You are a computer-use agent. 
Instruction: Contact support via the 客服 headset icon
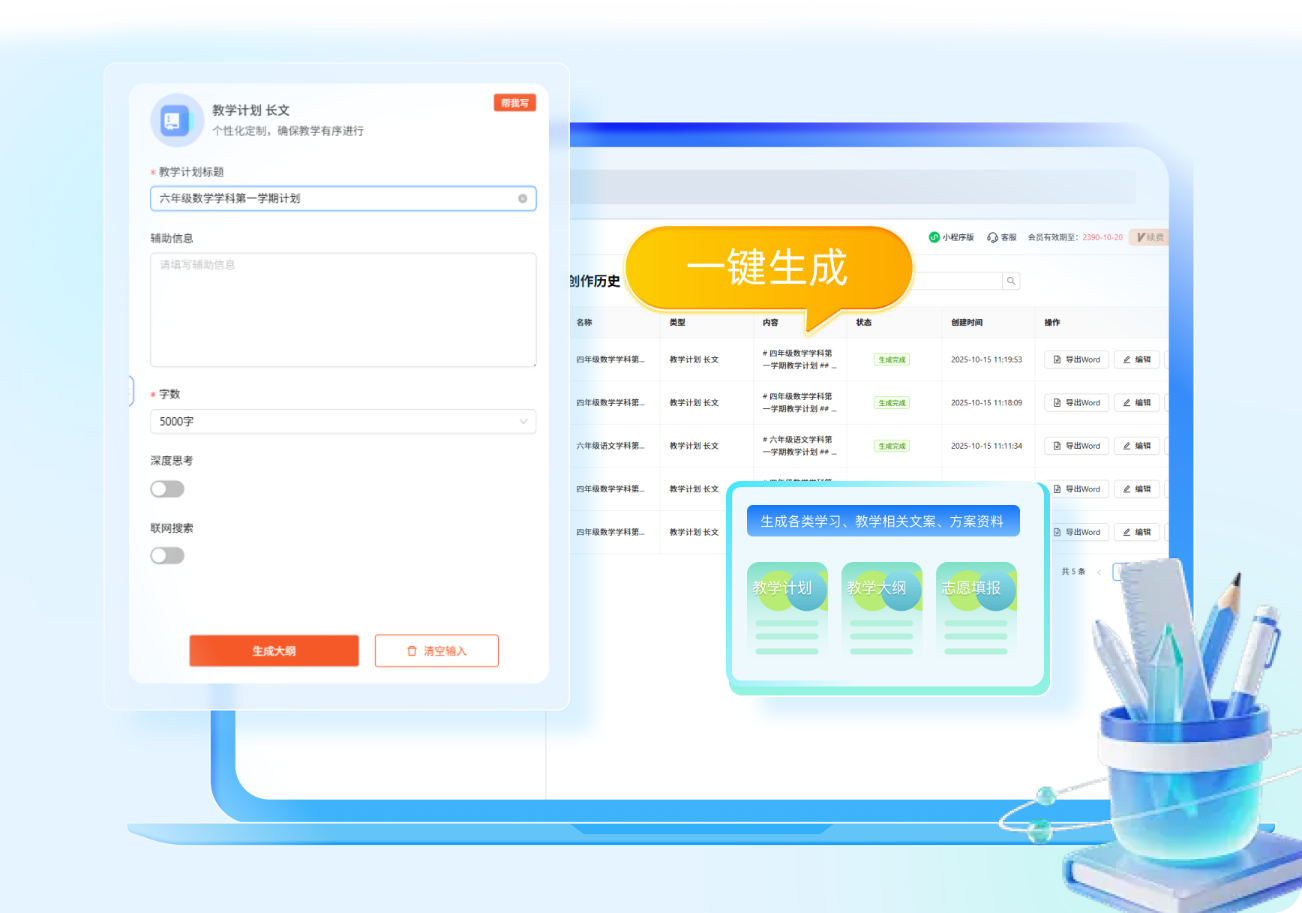pyautogui.click(x=992, y=237)
